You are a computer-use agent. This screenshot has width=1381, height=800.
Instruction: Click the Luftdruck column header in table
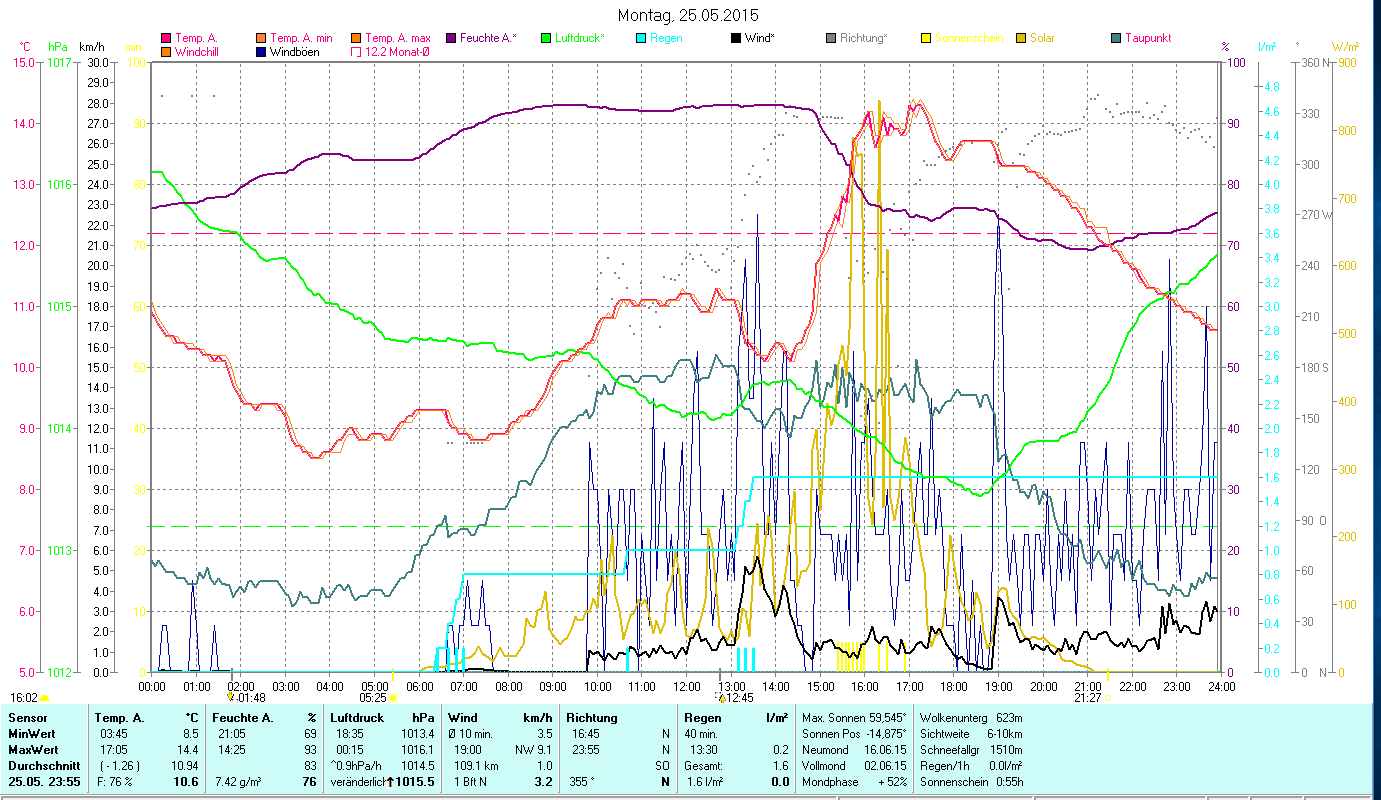click(x=359, y=718)
